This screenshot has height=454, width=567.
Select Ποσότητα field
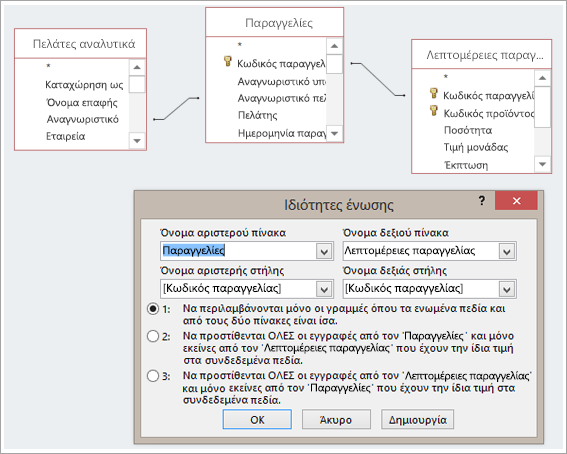(468, 130)
